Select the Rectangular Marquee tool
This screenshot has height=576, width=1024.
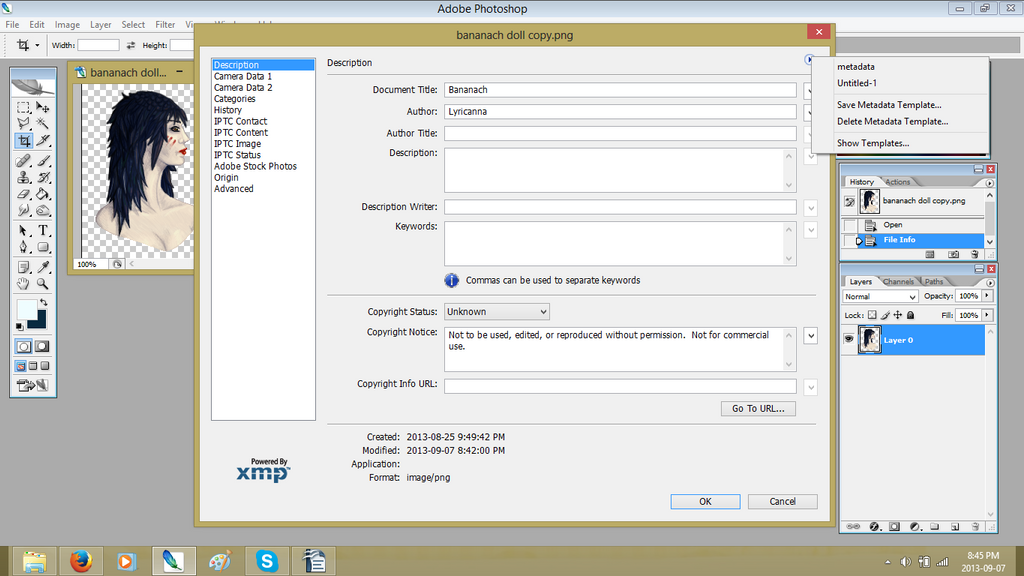(24, 107)
